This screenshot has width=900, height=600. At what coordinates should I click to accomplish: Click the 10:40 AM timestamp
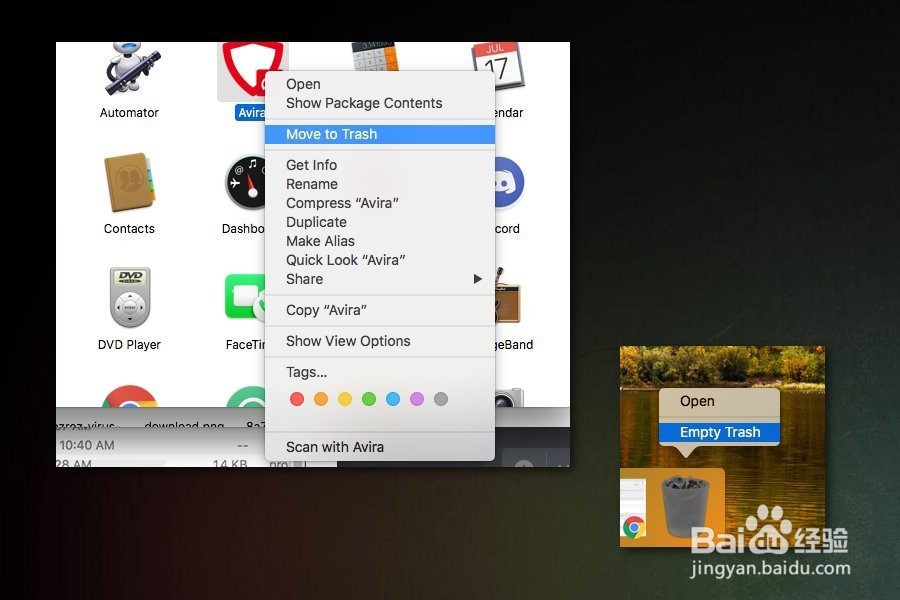click(87, 446)
